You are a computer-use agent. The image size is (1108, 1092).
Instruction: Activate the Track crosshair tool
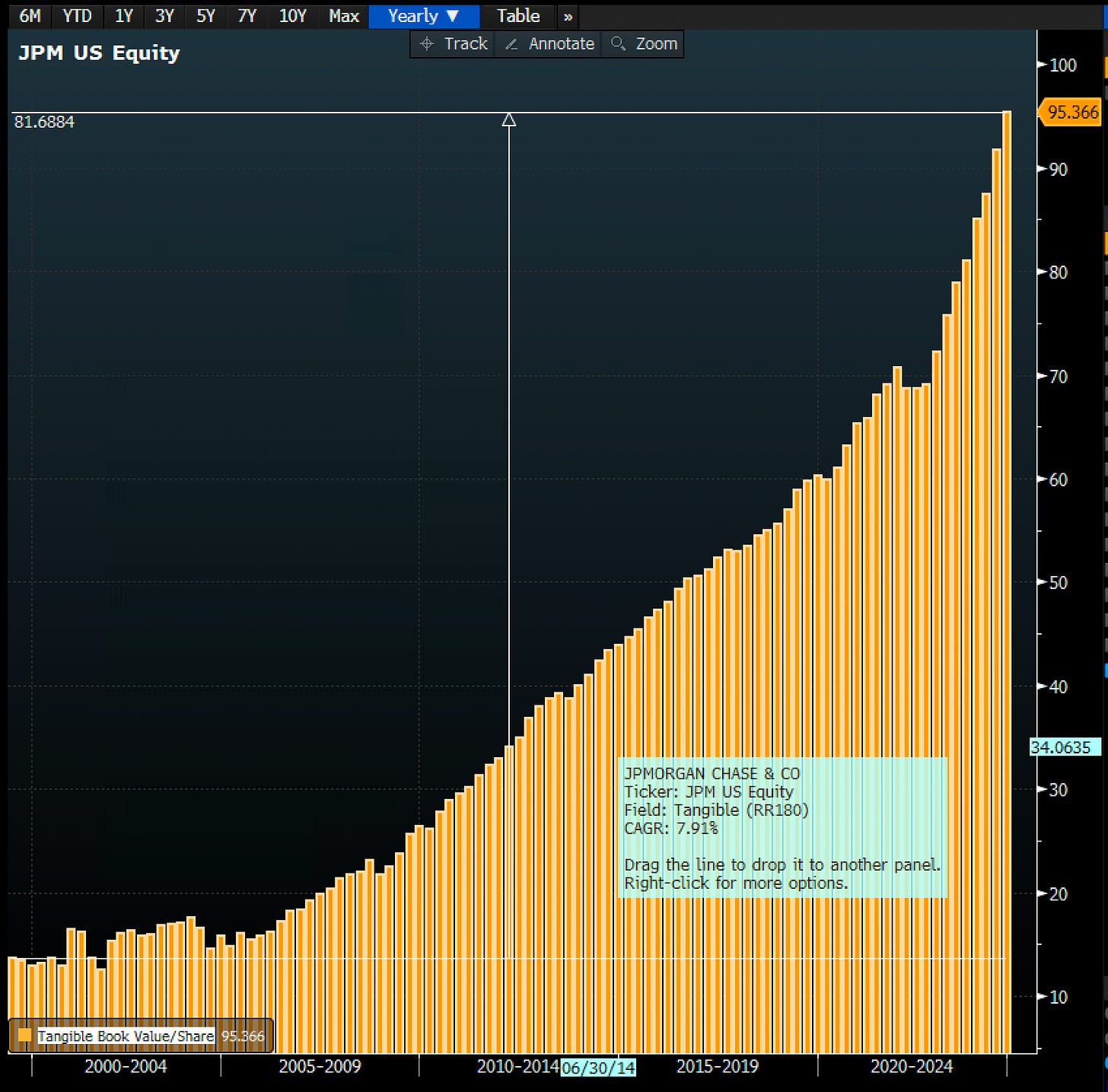coord(454,44)
